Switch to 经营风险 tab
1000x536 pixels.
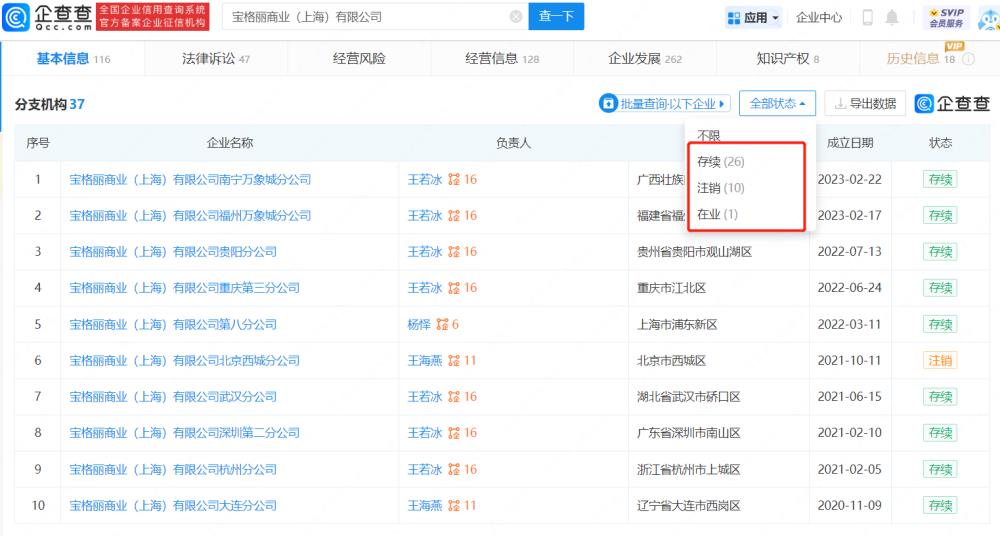coord(359,59)
